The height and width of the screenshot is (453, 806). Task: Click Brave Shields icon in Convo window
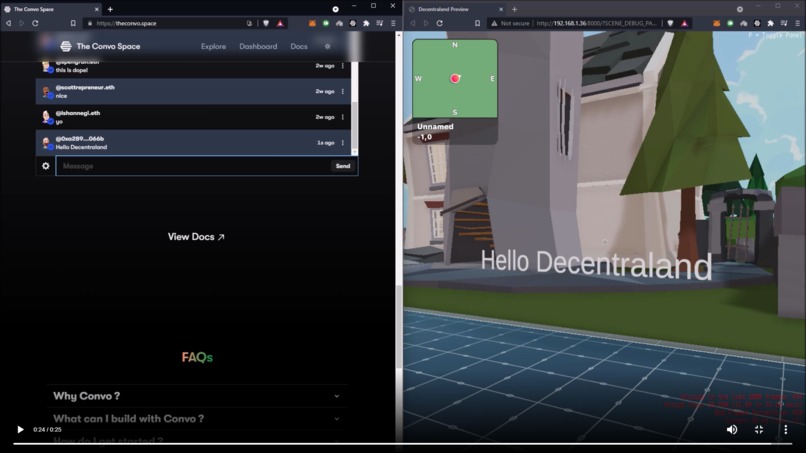[x=266, y=23]
